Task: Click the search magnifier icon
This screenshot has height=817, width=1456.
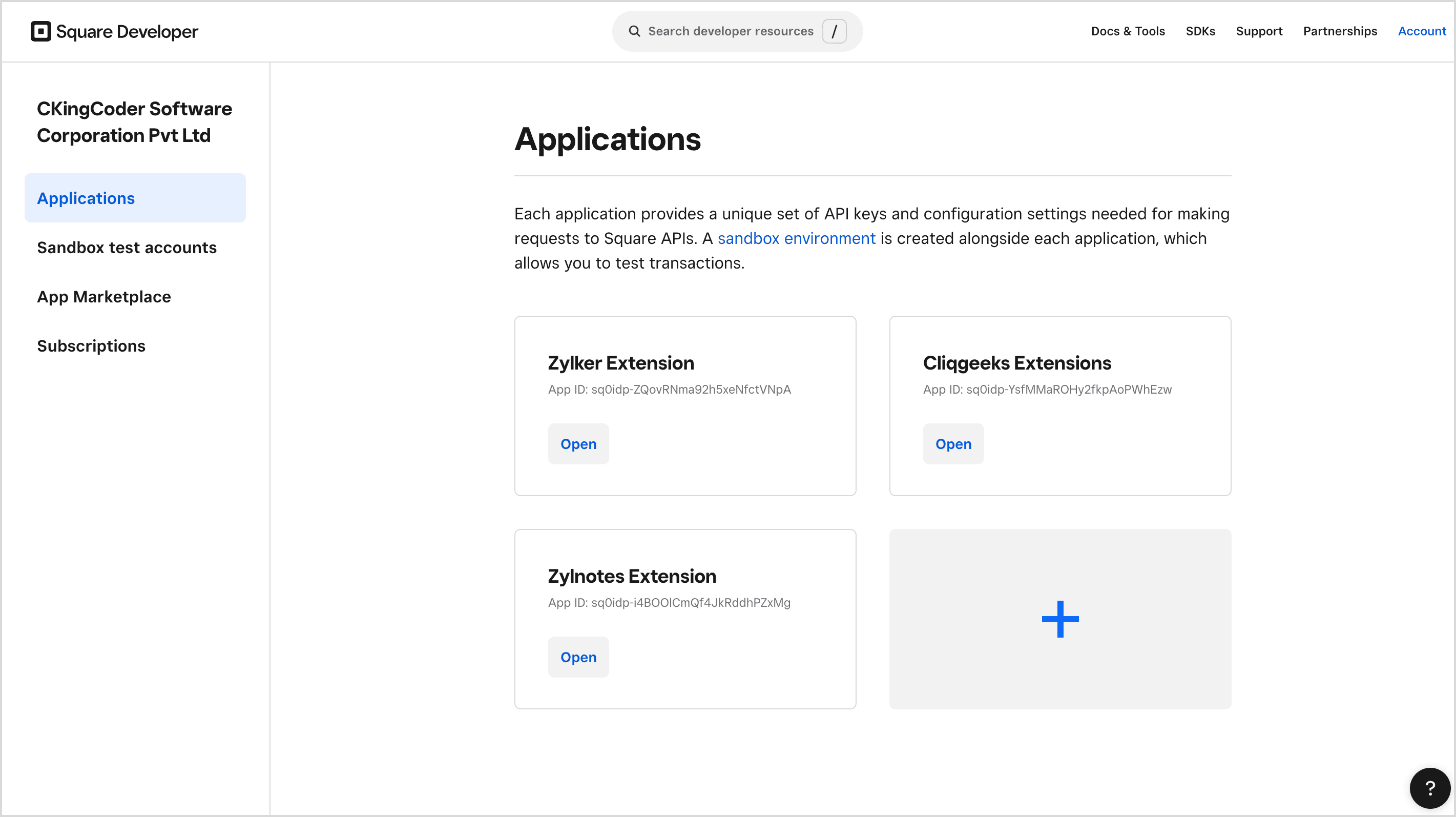Action: (634, 31)
